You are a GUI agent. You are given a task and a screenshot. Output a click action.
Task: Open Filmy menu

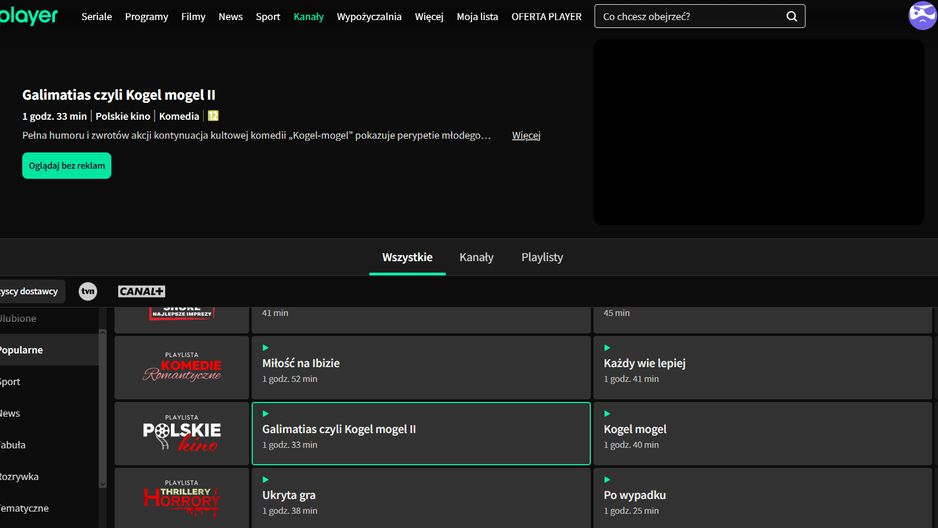[193, 17]
